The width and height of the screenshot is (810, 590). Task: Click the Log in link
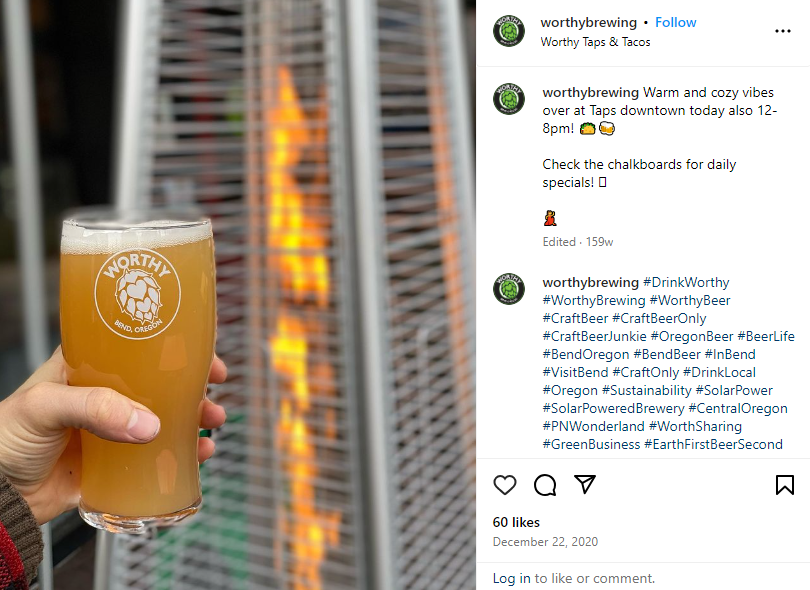[x=511, y=578]
